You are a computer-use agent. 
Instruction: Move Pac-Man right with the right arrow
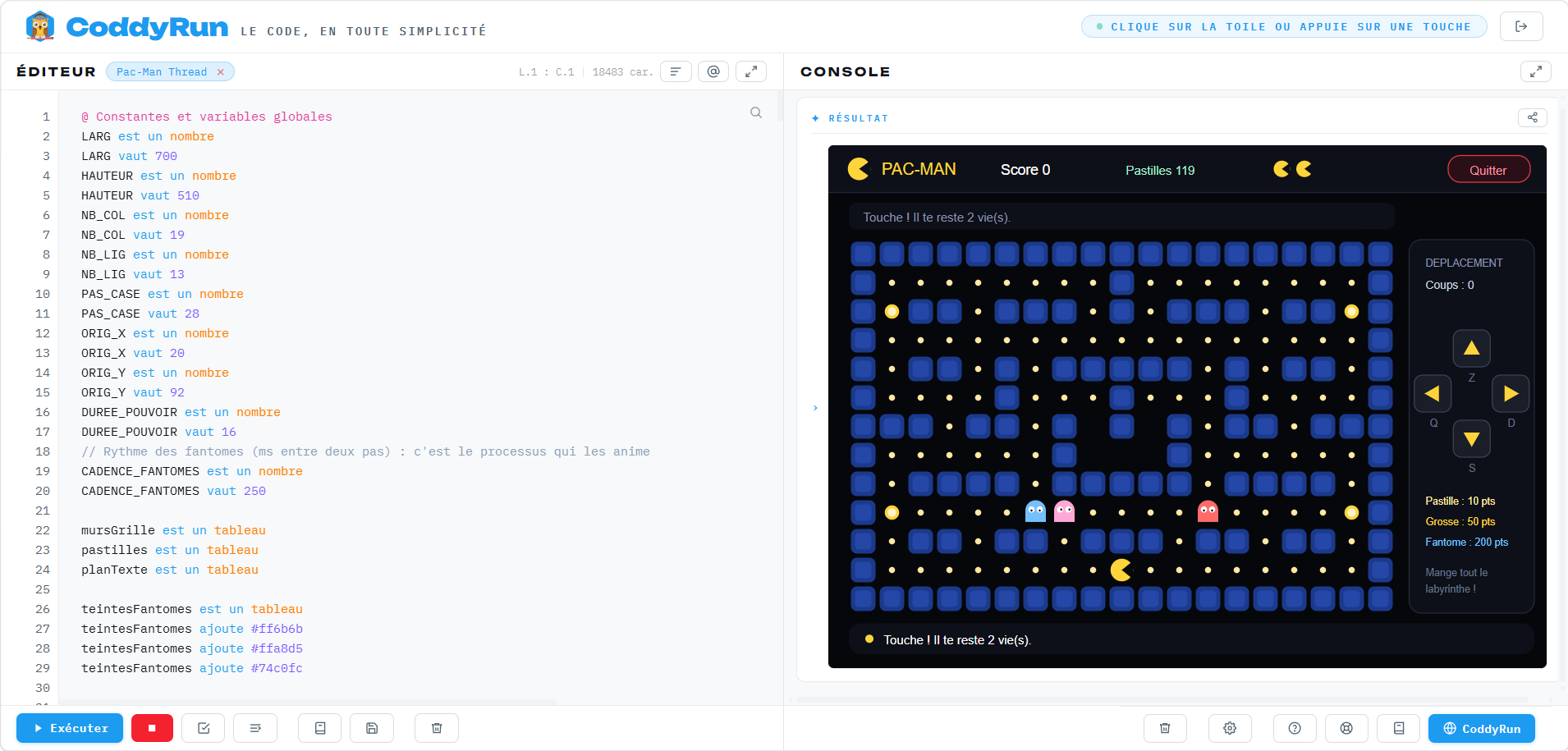(1511, 394)
